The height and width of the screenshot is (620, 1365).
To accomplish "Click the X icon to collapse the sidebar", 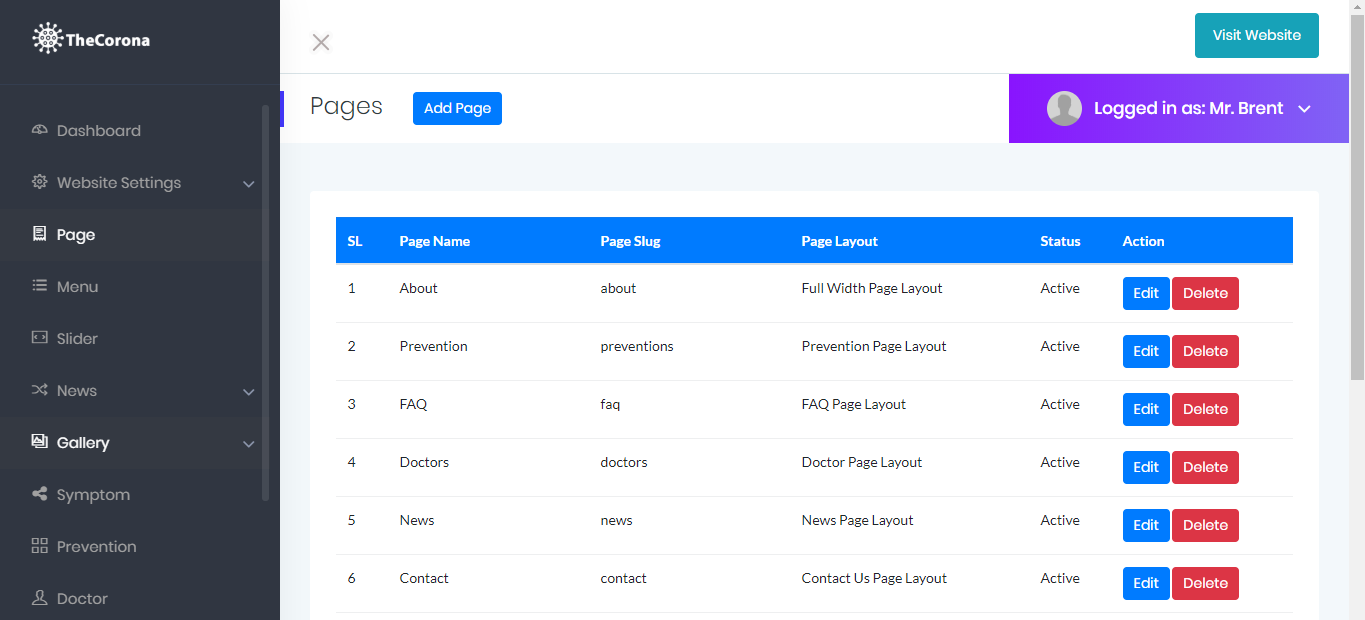I will click(321, 42).
